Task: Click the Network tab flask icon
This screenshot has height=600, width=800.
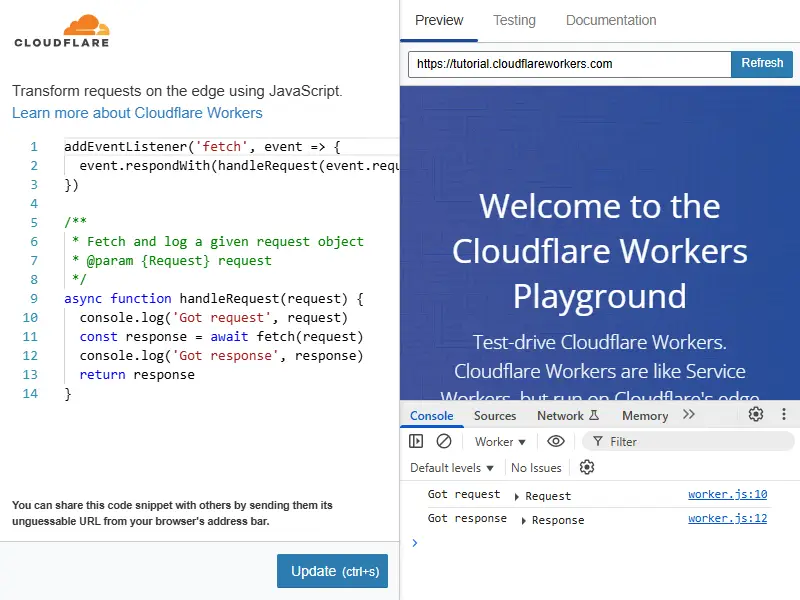Action: click(x=594, y=415)
